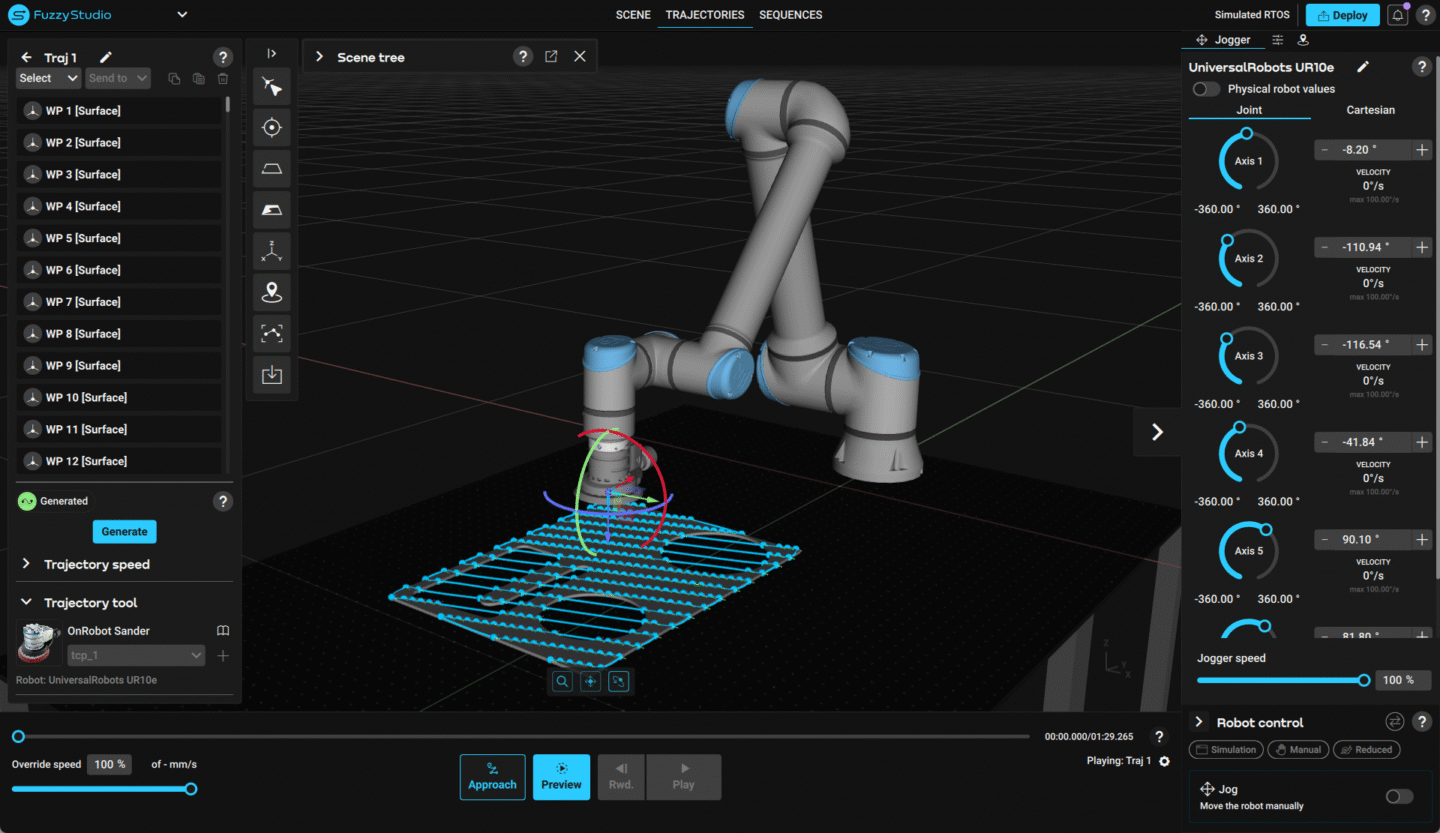Select the coordinate frame axes tool
This screenshot has width=1440, height=833.
[x=271, y=249]
